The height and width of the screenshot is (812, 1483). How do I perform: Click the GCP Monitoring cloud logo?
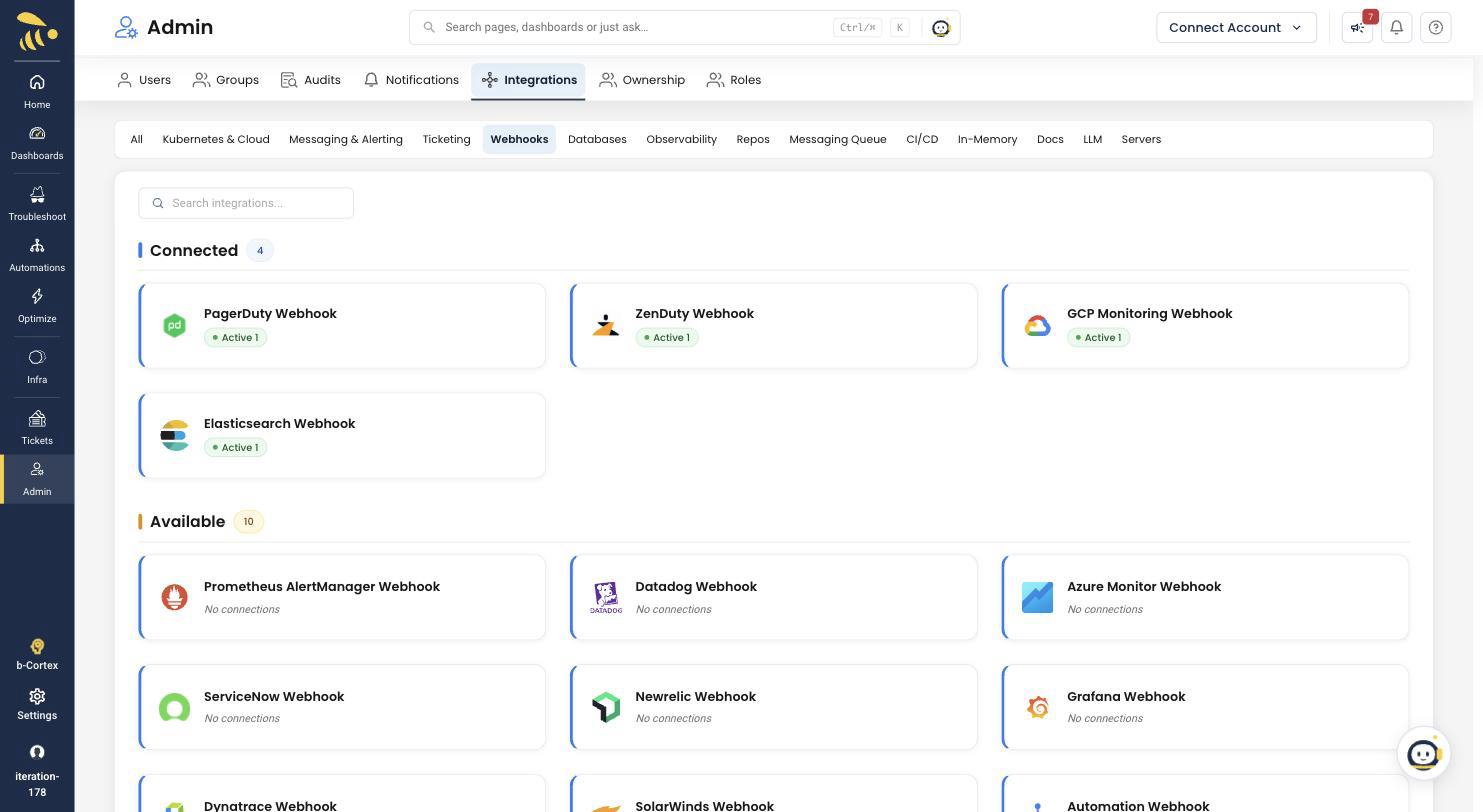pyautogui.click(x=1037, y=326)
